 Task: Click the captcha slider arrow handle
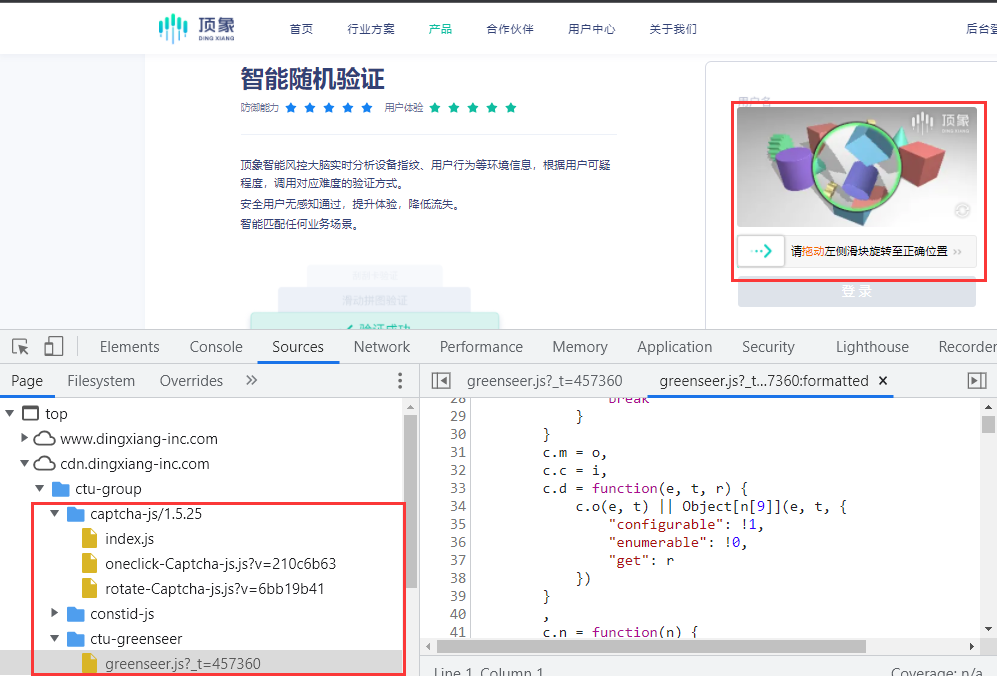(x=761, y=251)
